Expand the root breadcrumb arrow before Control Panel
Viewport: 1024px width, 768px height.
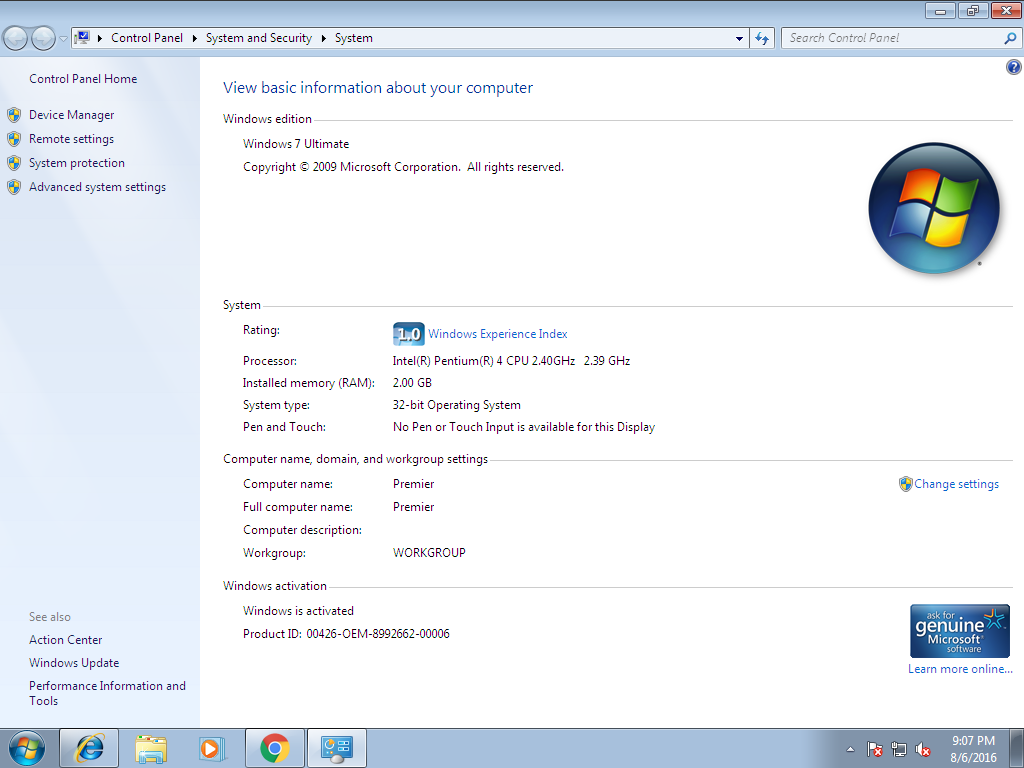coord(100,39)
